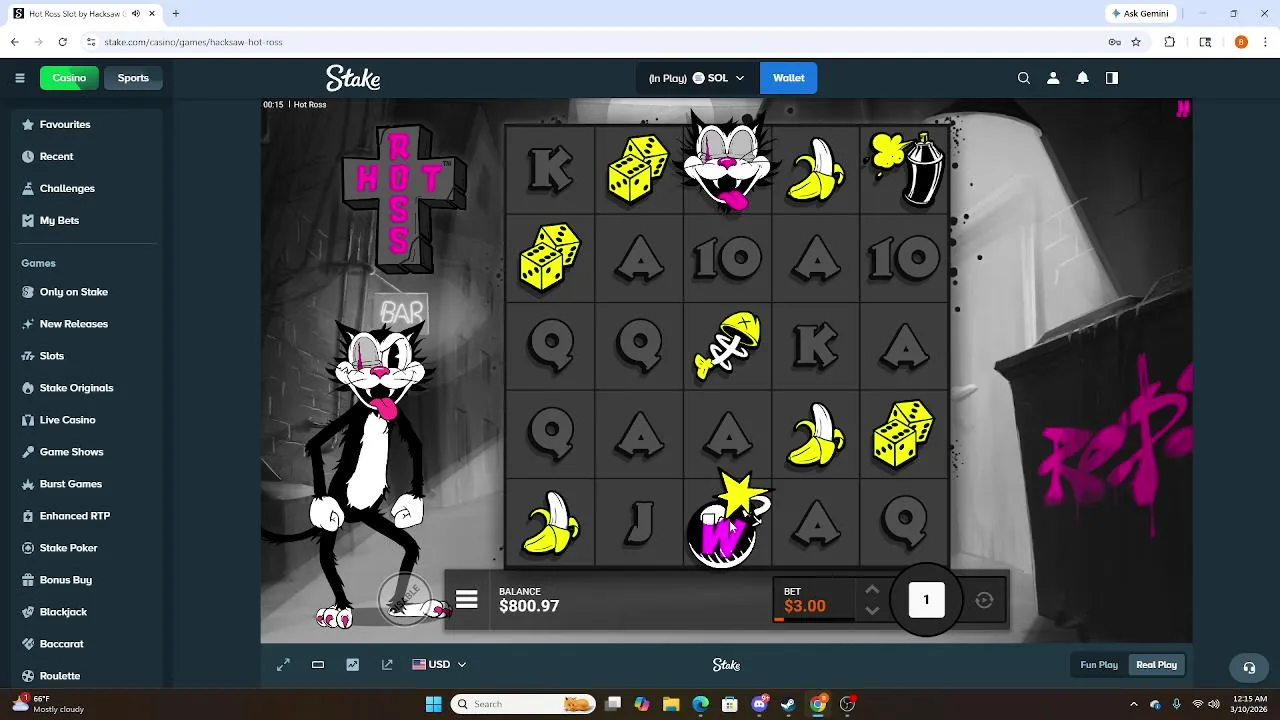Click the bet level progress bar
The width and height of the screenshot is (1280, 720).
(x=816, y=620)
